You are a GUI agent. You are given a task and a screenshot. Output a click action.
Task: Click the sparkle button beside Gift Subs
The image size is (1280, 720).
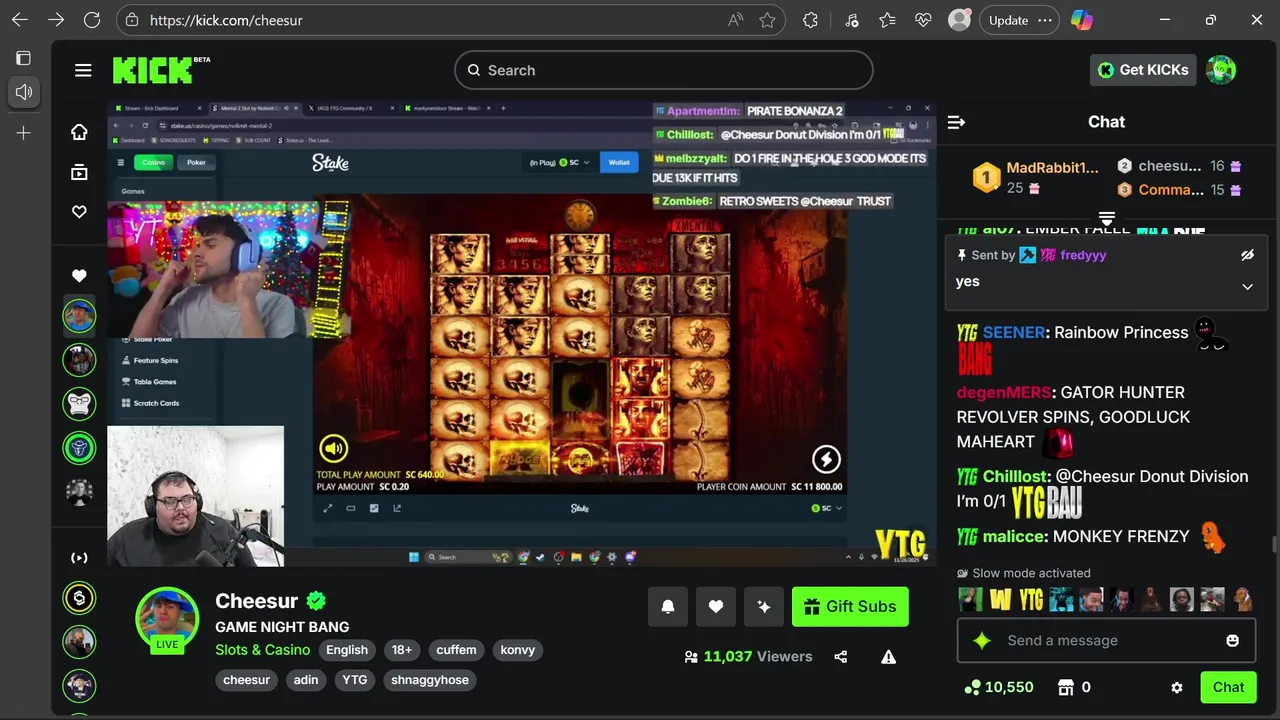pyautogui.click(x=764, y=606)
